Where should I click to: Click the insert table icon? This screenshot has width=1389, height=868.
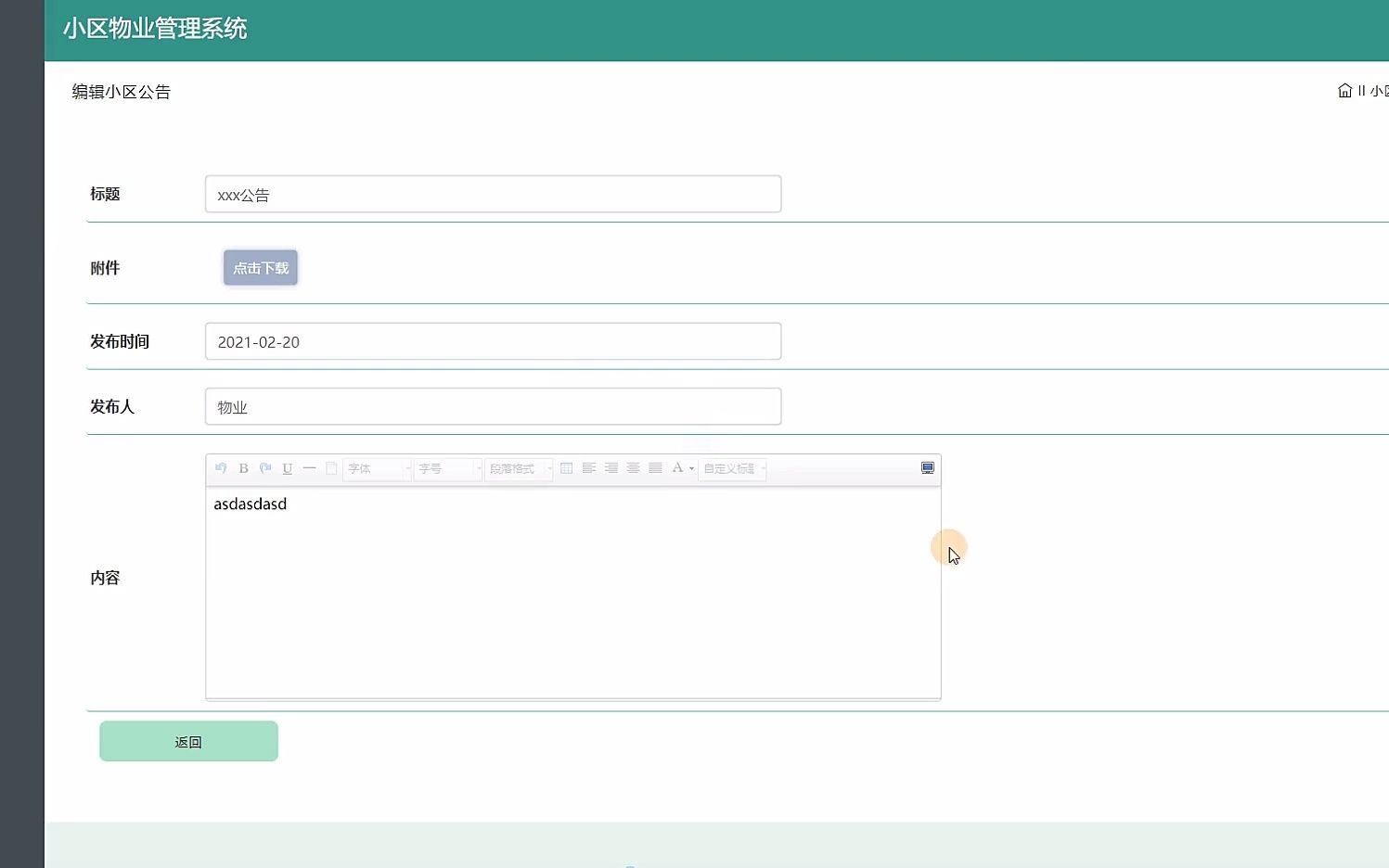pyautogui.click(x=566, y=468)
